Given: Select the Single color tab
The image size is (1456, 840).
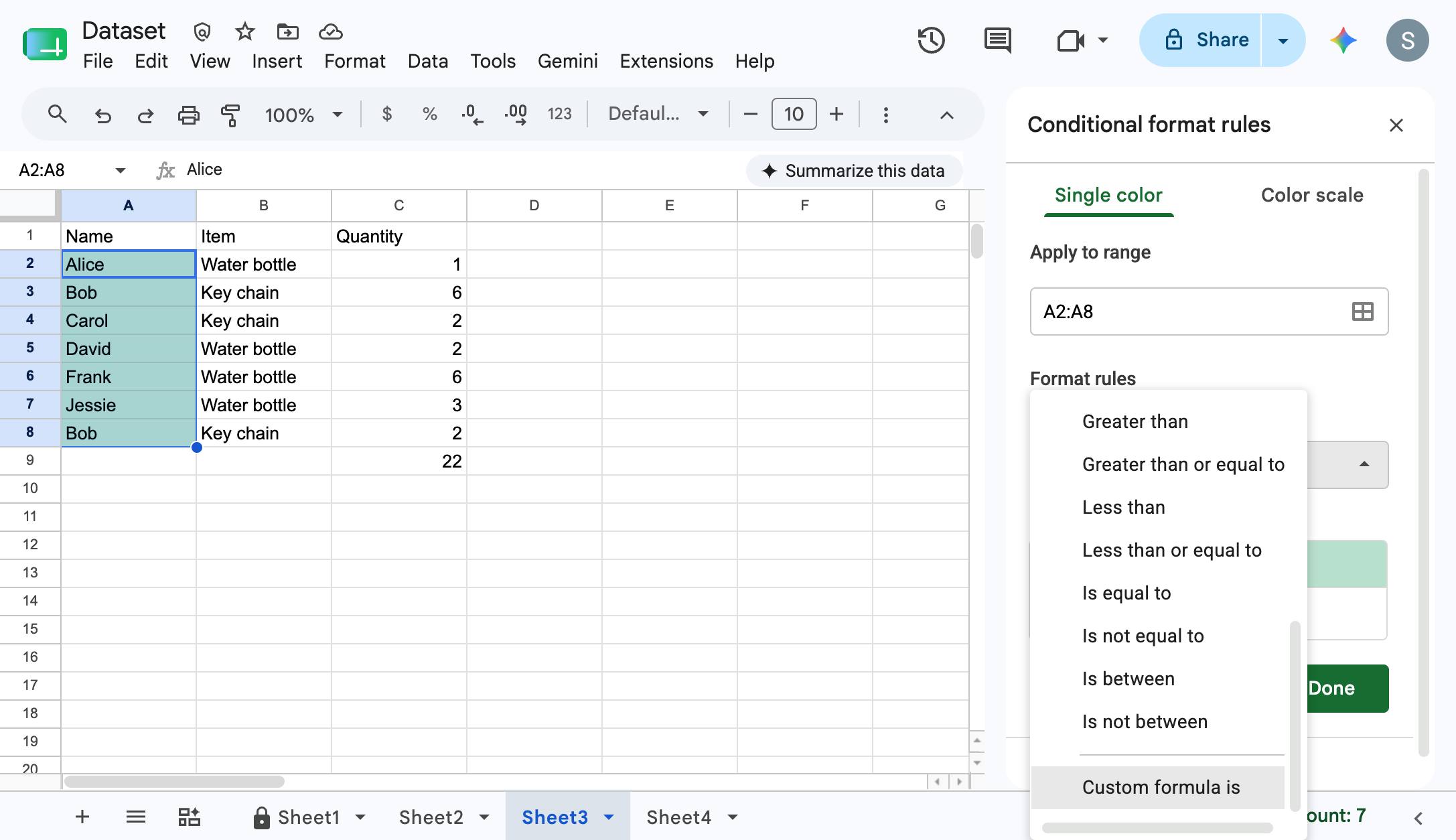Looking at the screenshot, I should (x=1108, y=195).
